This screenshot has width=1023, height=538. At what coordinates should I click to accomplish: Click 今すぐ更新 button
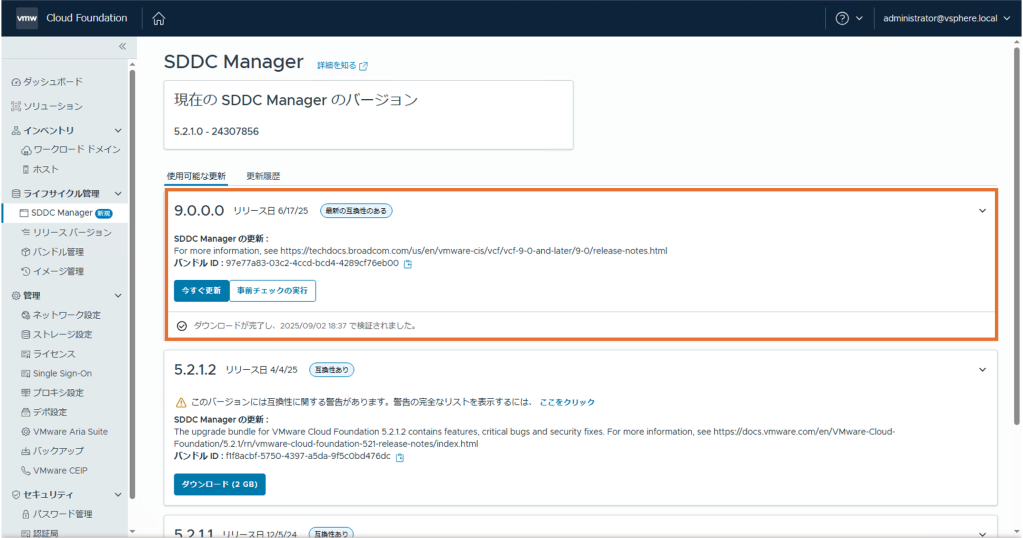pyautogui.click(x=201, y=290)
